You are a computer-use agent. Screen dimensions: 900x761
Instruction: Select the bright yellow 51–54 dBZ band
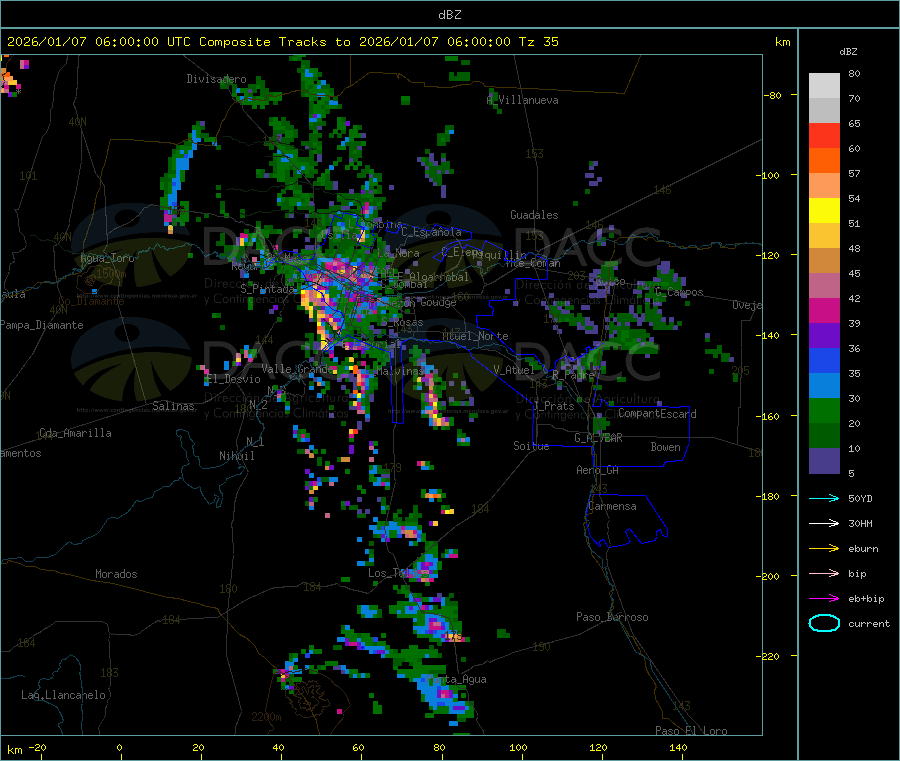[824, 211]
